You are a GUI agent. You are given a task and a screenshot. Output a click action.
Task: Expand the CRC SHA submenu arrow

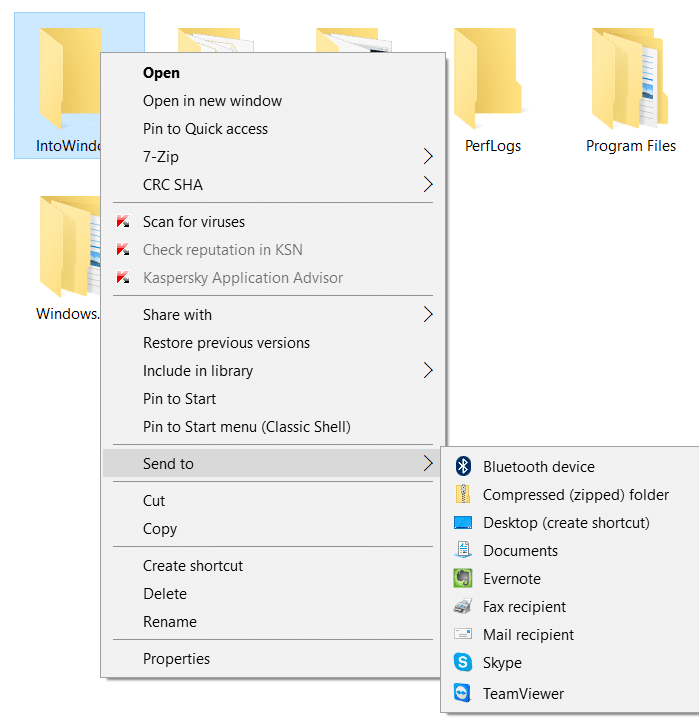428,185
